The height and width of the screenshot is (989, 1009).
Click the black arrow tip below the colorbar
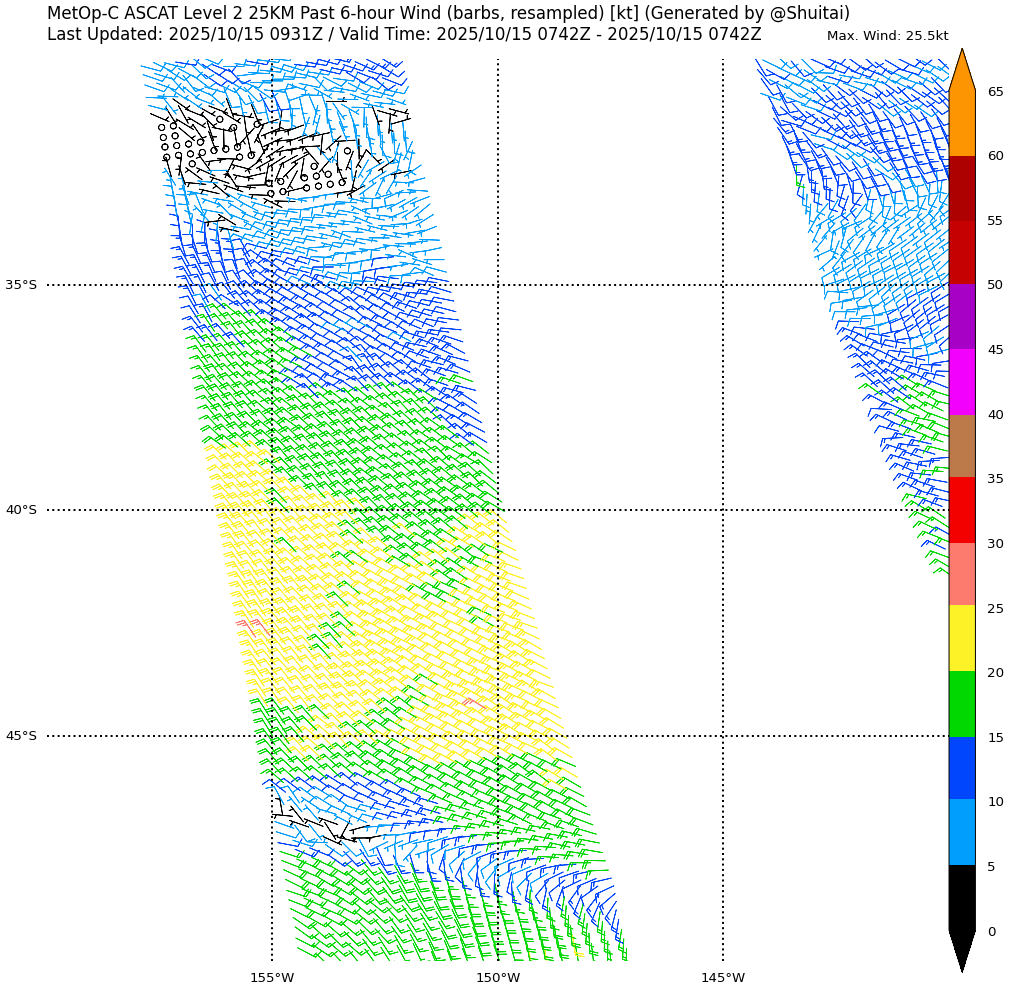[x=961, y=950]
